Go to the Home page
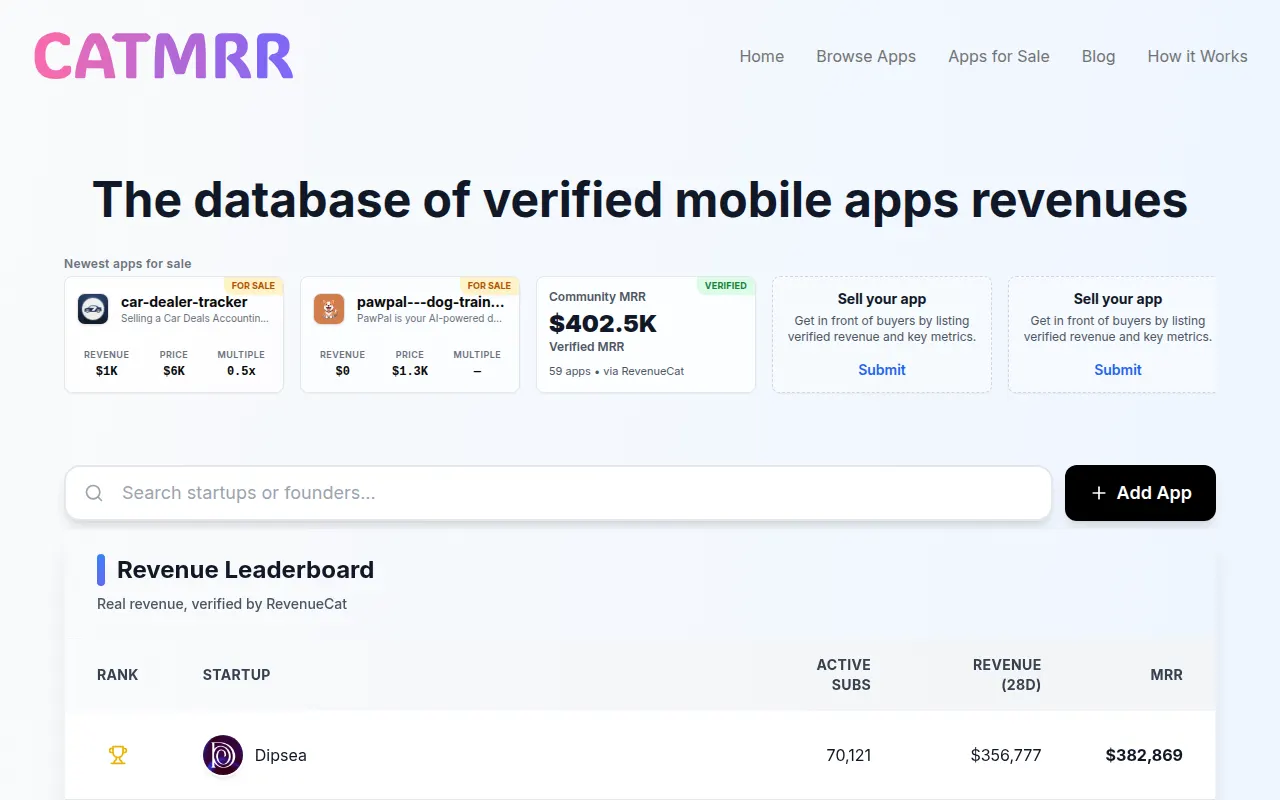1280x800 pixels. pyautogui.click(x=762, y=56)
